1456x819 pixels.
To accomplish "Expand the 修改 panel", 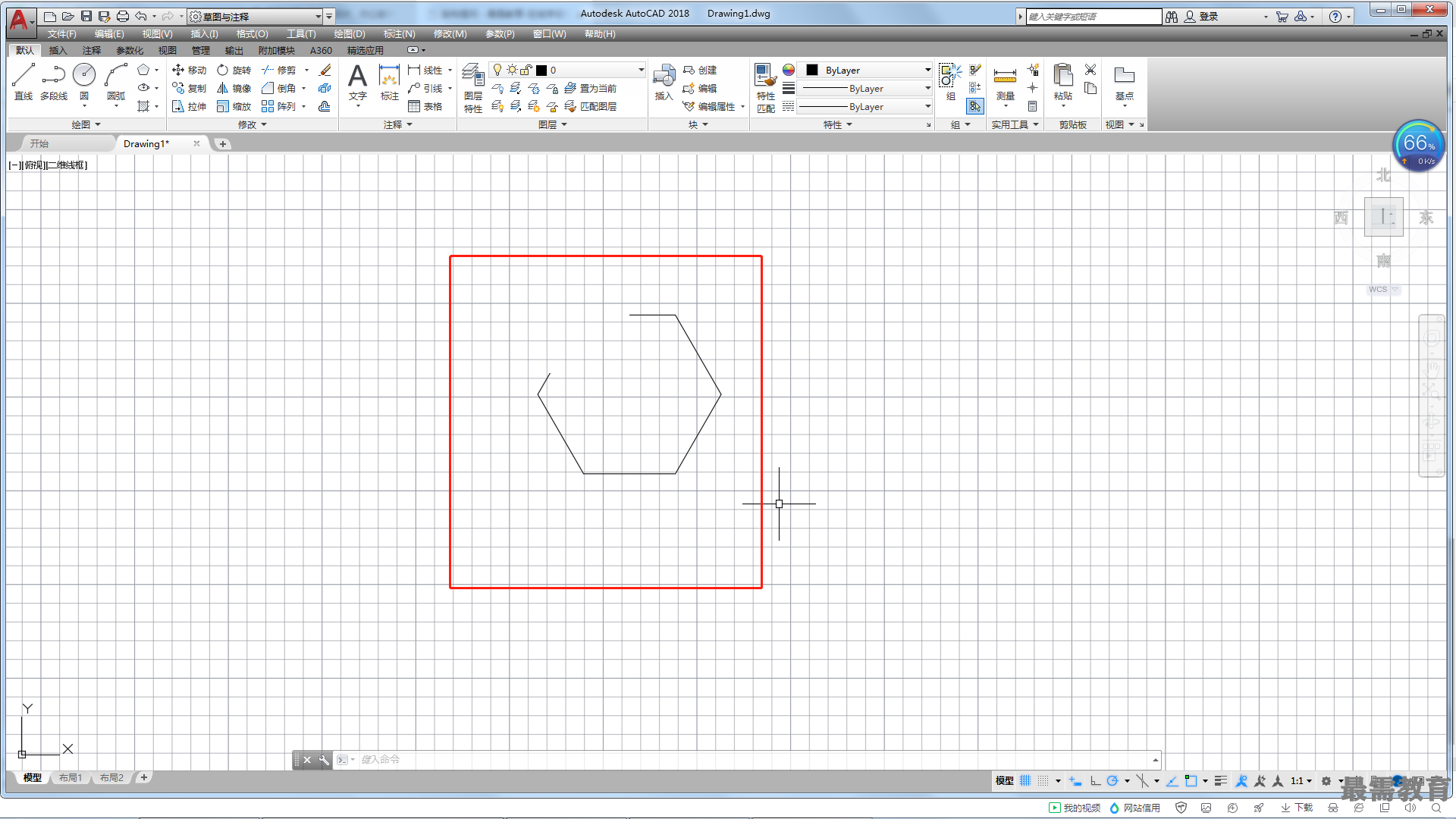I will [x=253, y=124].
